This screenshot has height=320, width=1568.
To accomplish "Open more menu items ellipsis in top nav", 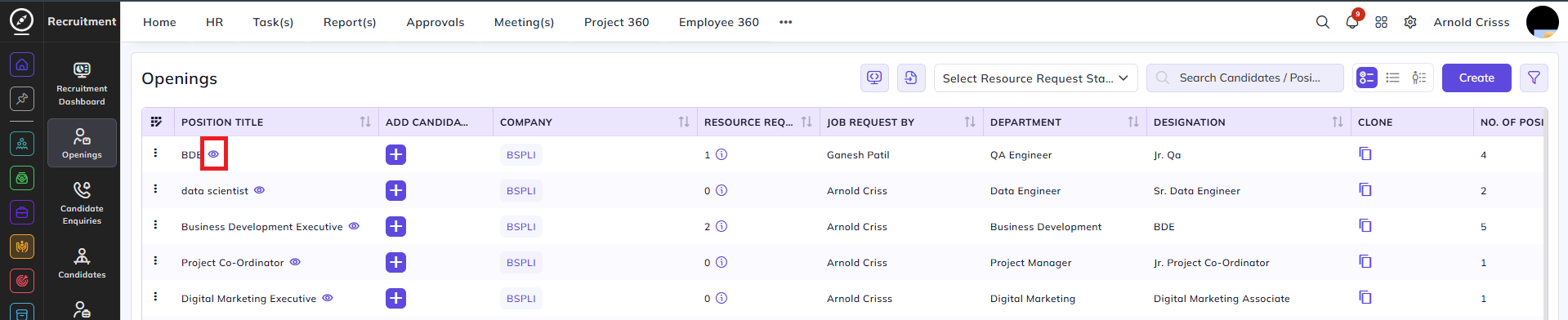I will click(x=785, y=22).
